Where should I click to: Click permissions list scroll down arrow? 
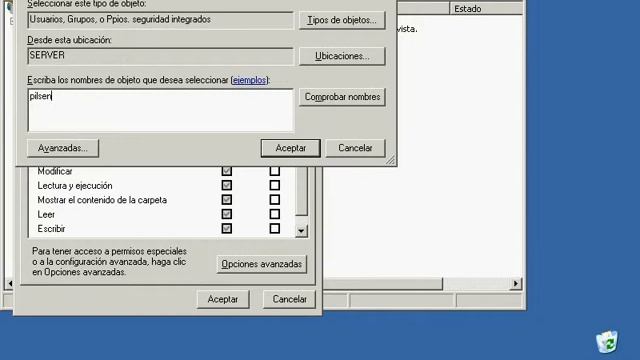pyautogui.click(x=301, y=231)
